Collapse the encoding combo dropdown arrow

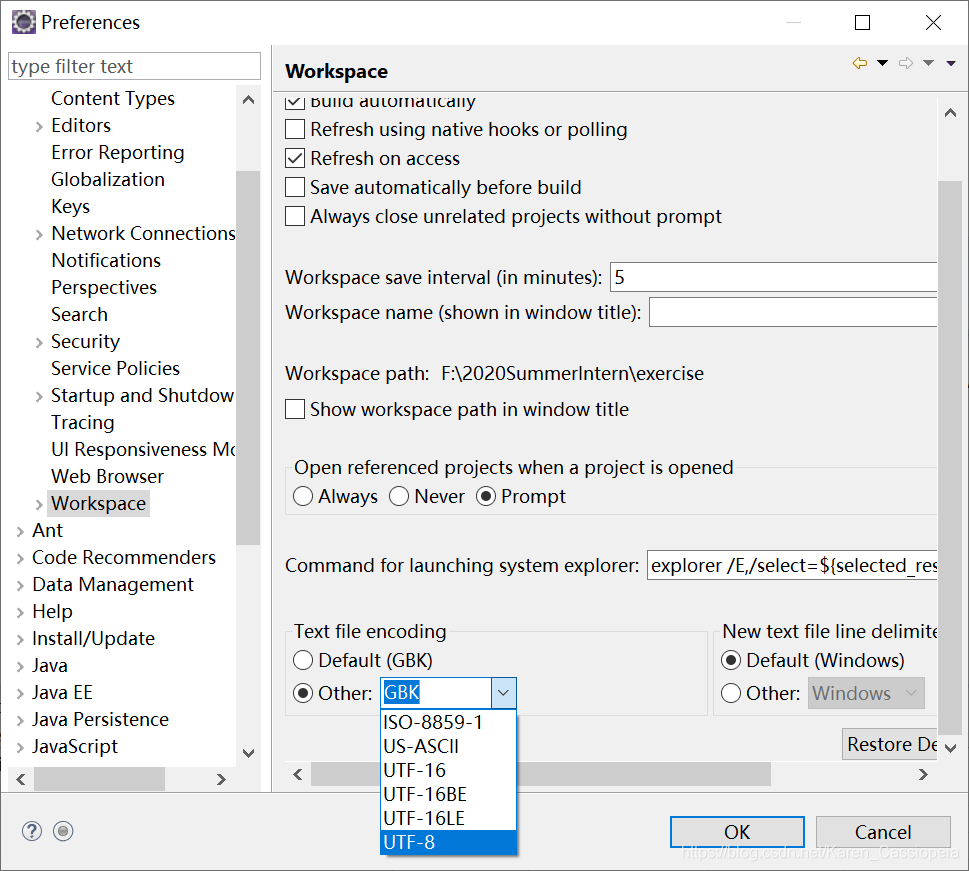point(504,693)
